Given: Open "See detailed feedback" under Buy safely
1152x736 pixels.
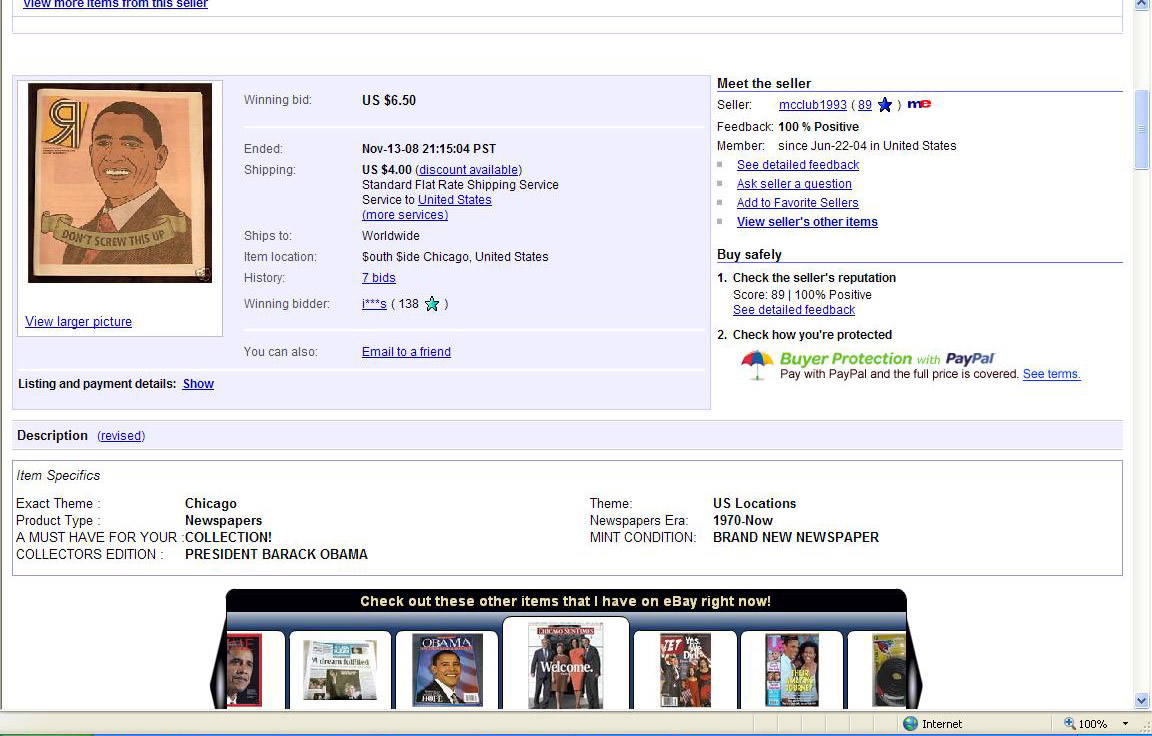Looking at the screenshot, I should click(x=794, y=310).
